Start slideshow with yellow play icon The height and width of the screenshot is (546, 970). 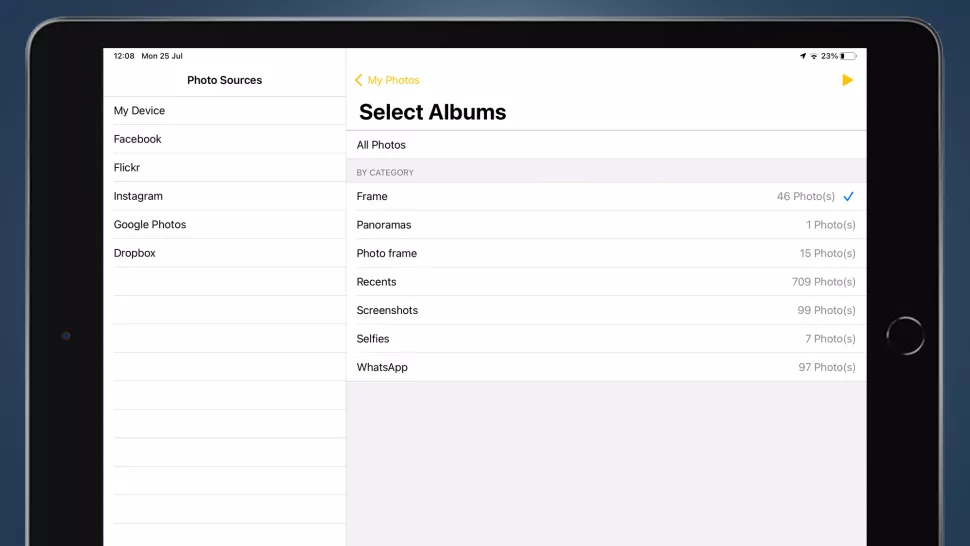click(848, 80)
